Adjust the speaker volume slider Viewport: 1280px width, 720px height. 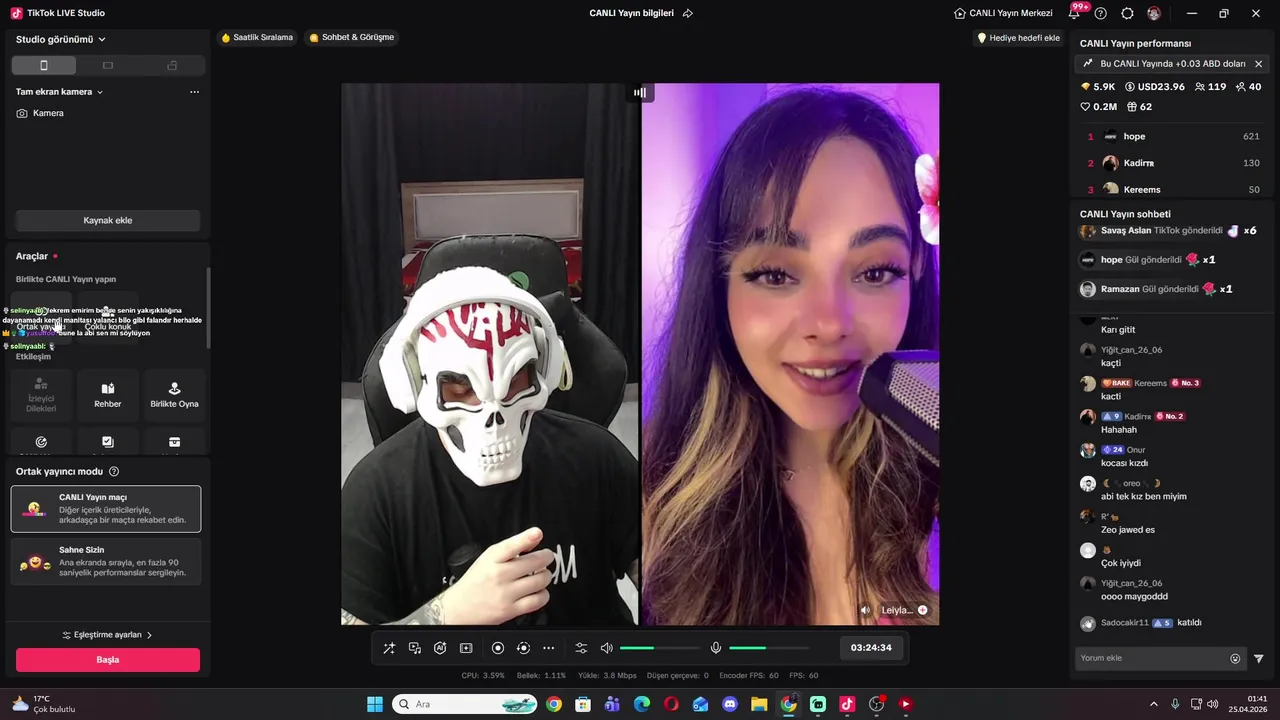(x=659, y=648)
